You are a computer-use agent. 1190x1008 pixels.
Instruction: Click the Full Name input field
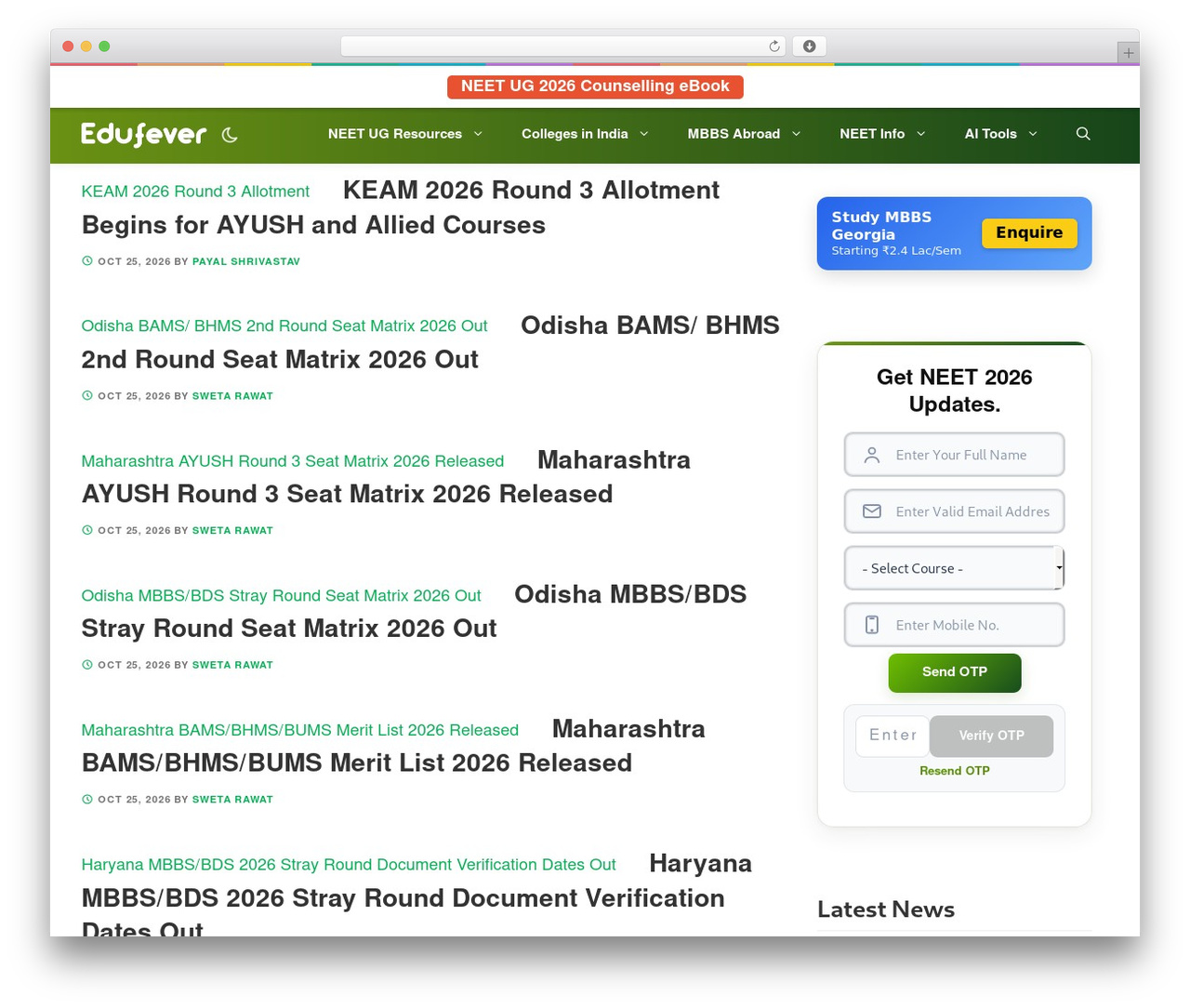pyautogui.click(x=954, y=455)
